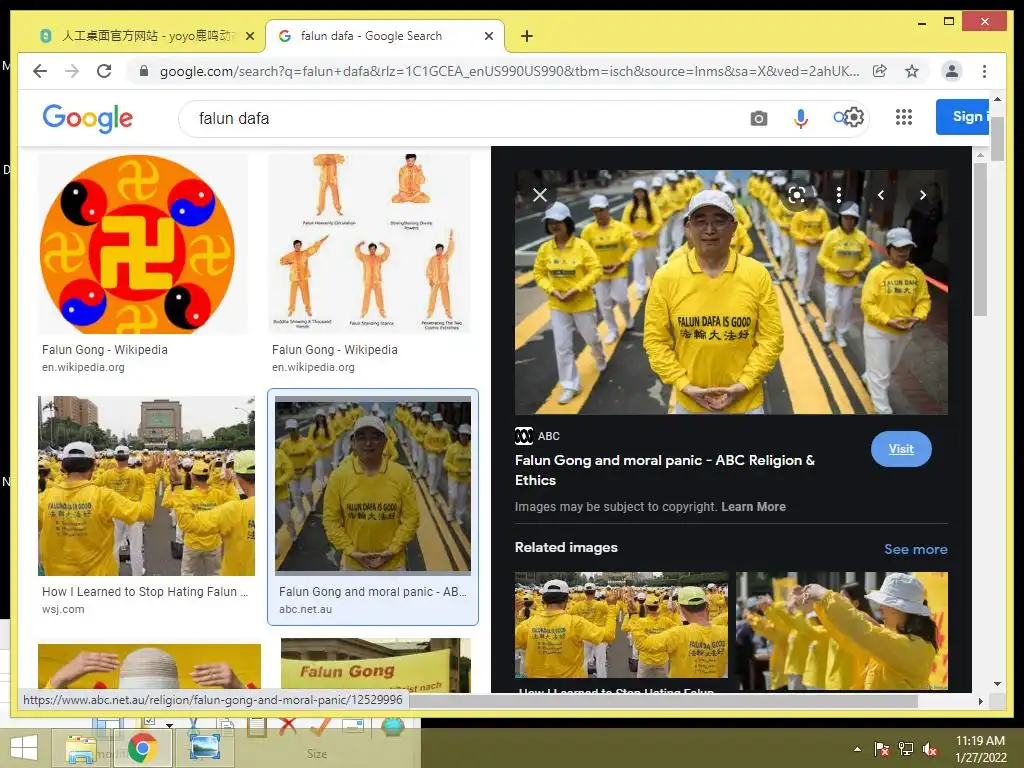Close the image preview panel

pos(540,195)
